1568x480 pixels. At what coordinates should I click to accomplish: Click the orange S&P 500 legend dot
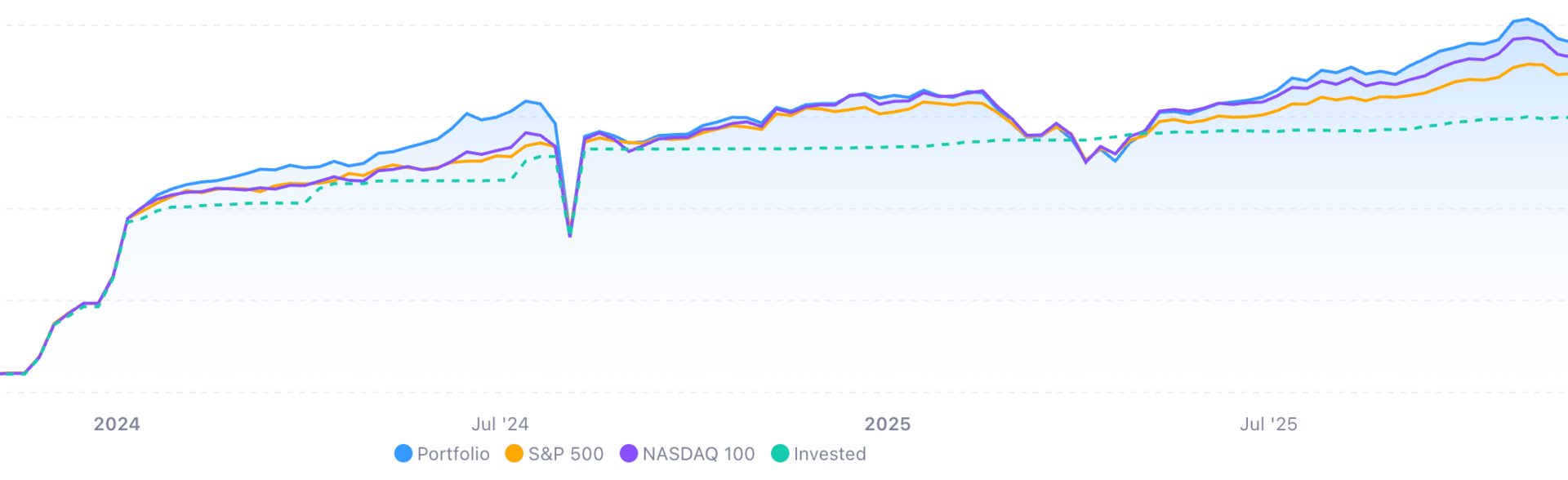[x=514, y=454]
